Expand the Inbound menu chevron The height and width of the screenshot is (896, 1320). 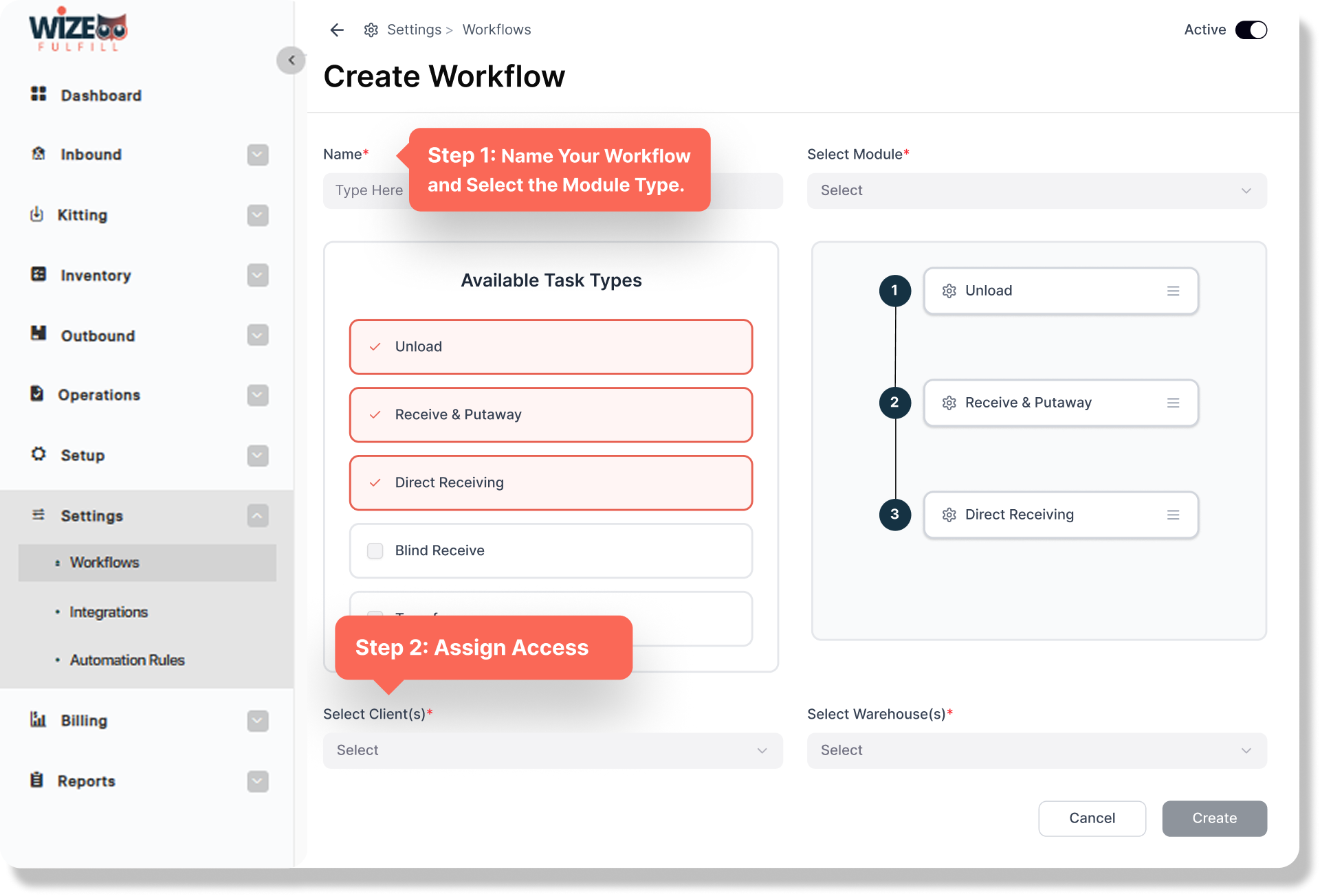pos(257,155)
